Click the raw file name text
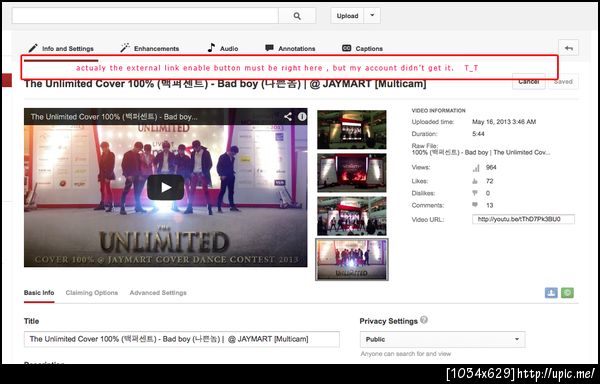This screenshot has width=600, height=384. coord(481,152)
